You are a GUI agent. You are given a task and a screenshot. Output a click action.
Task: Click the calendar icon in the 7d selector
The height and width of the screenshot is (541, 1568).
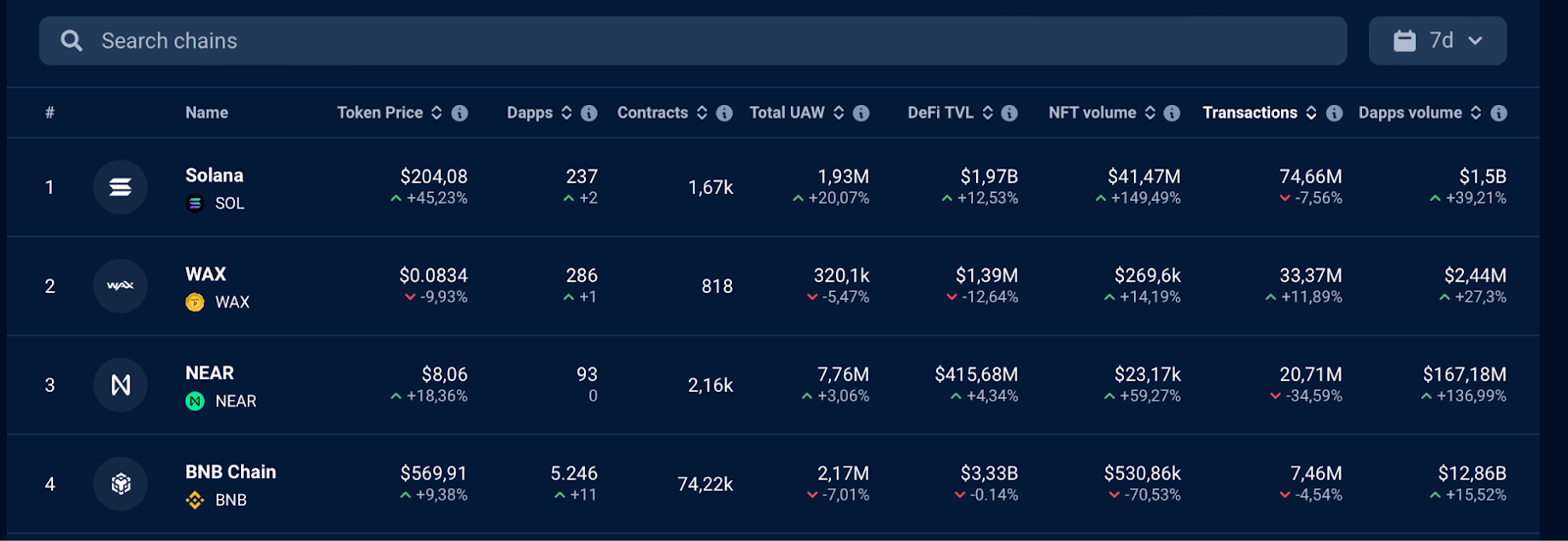coord(1404,40)
